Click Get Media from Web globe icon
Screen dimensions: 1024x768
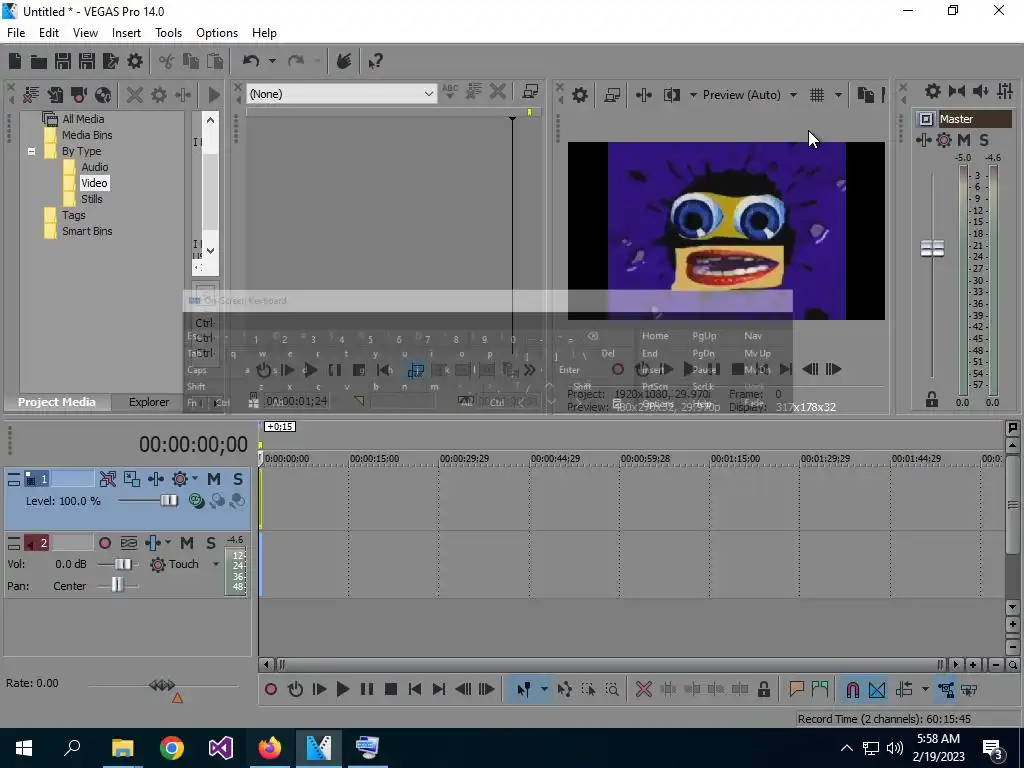pos(103,95)
